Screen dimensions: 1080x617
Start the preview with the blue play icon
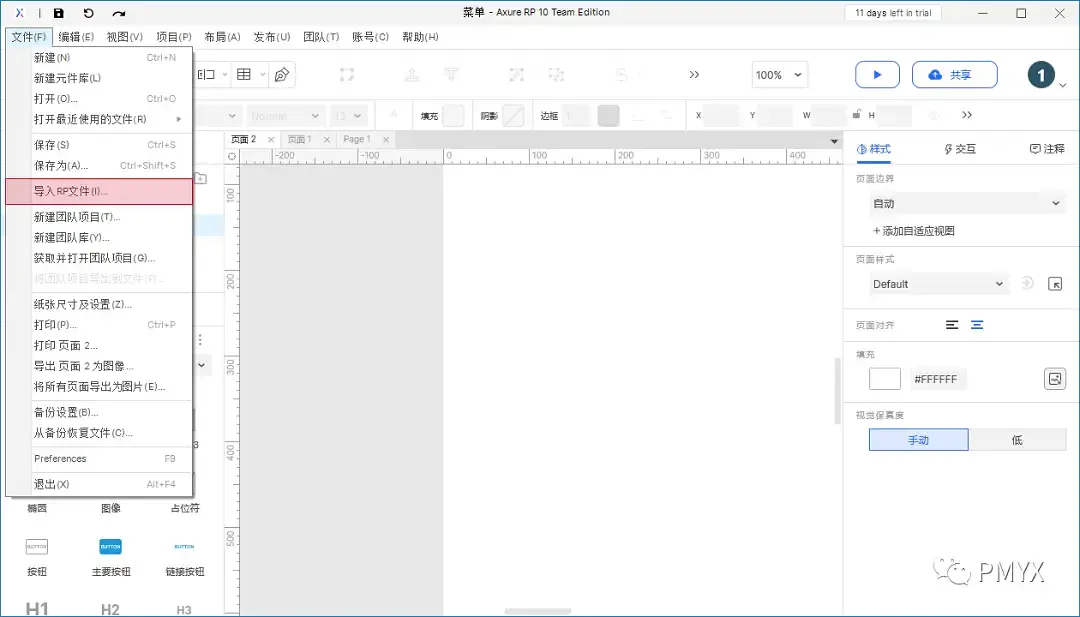pos(877,74)
